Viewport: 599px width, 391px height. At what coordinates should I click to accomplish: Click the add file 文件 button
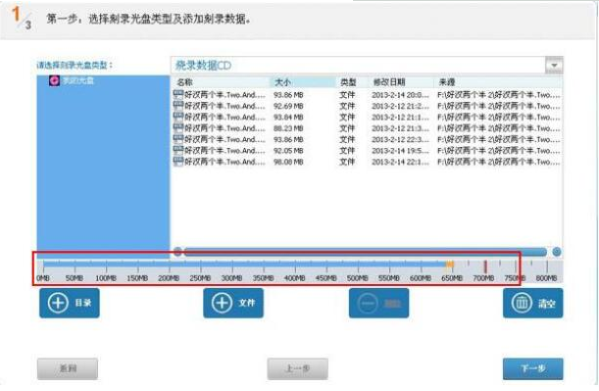point(233,303)
